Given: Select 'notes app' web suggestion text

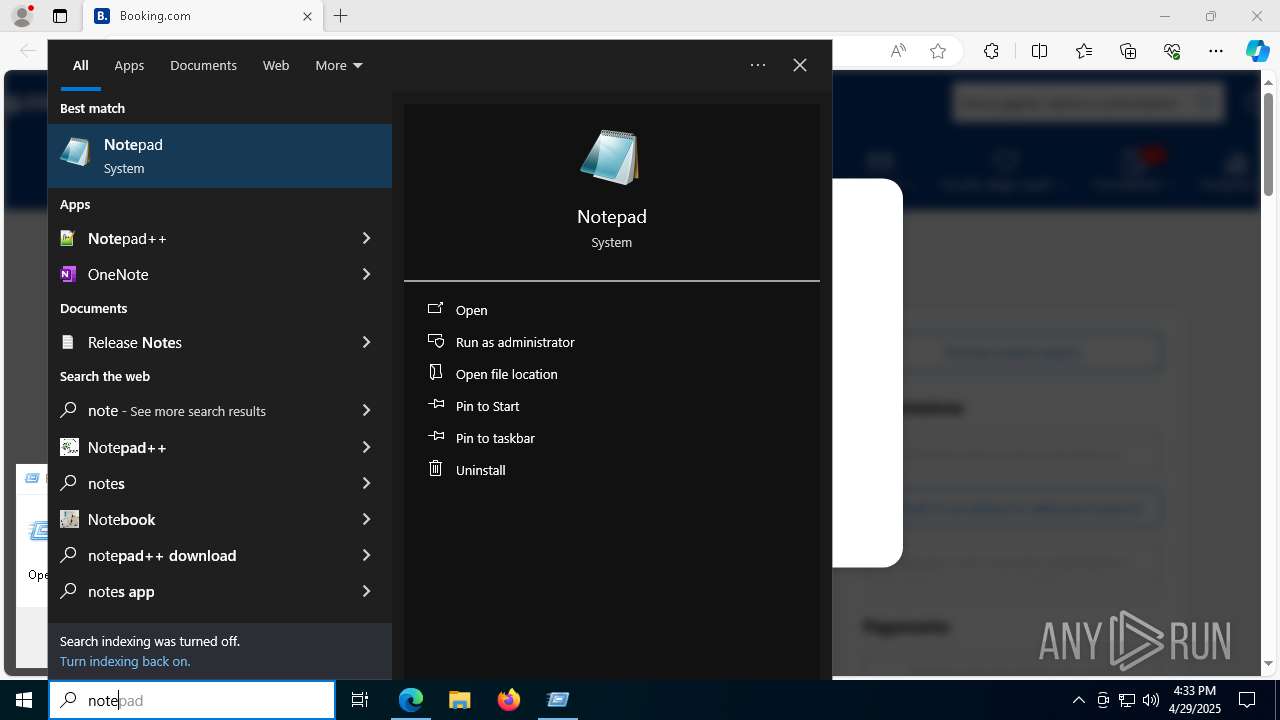Looking at the screenshot, I should [x=121, y=591].
